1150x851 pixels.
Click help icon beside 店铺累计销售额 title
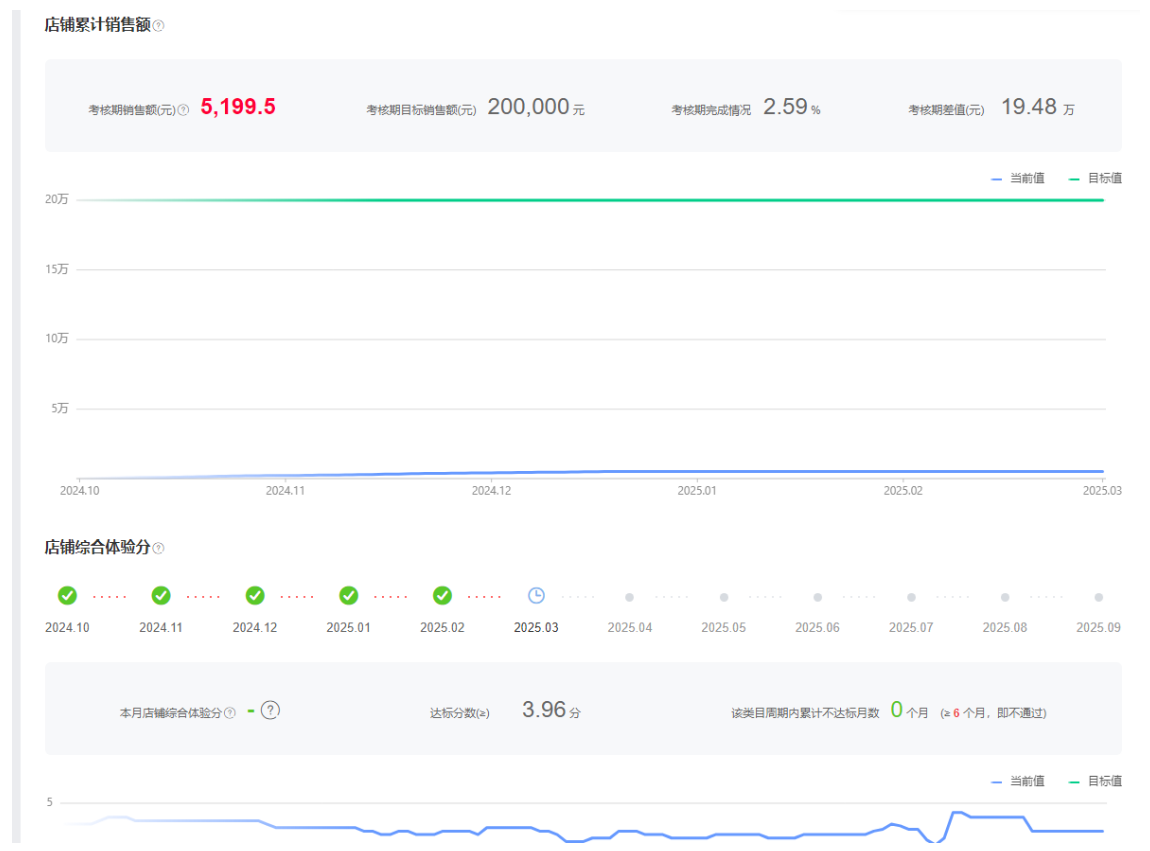tap(158, 26)
